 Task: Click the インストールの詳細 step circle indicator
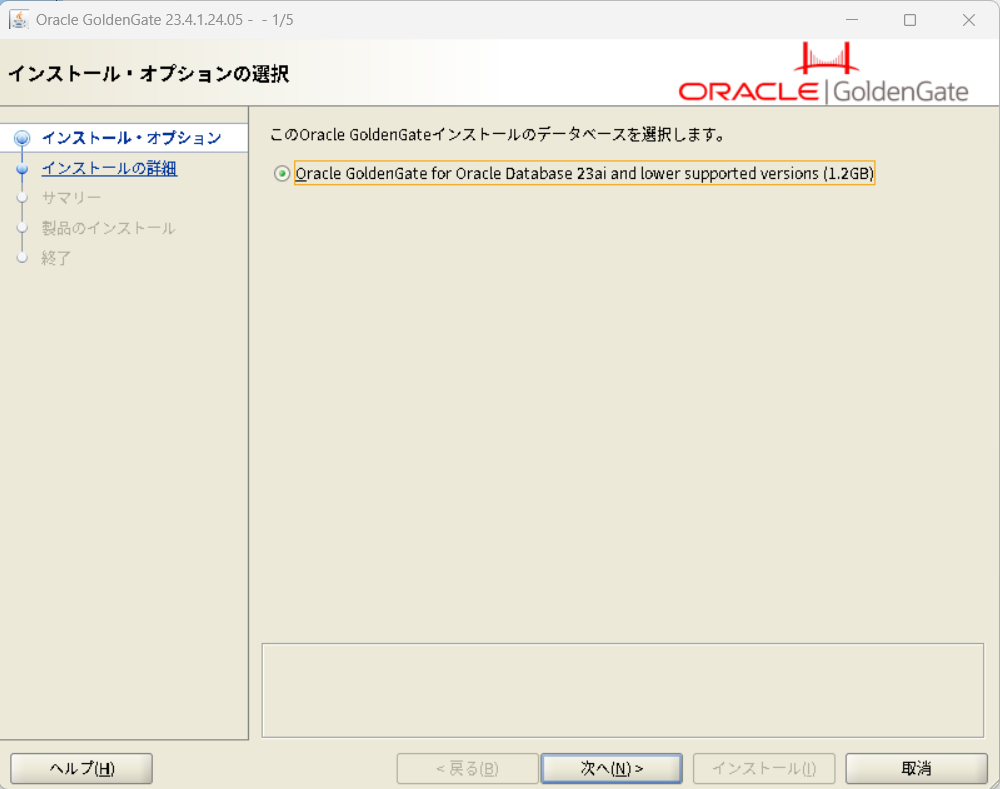[x=22, y=168]
